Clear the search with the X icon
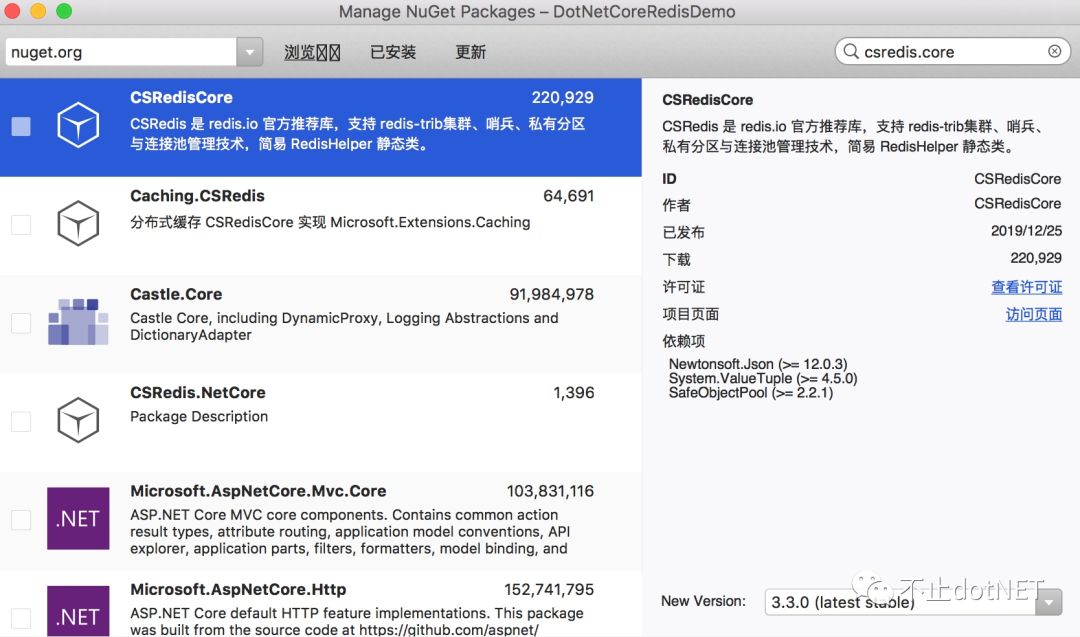 (x=1054, y=51)
